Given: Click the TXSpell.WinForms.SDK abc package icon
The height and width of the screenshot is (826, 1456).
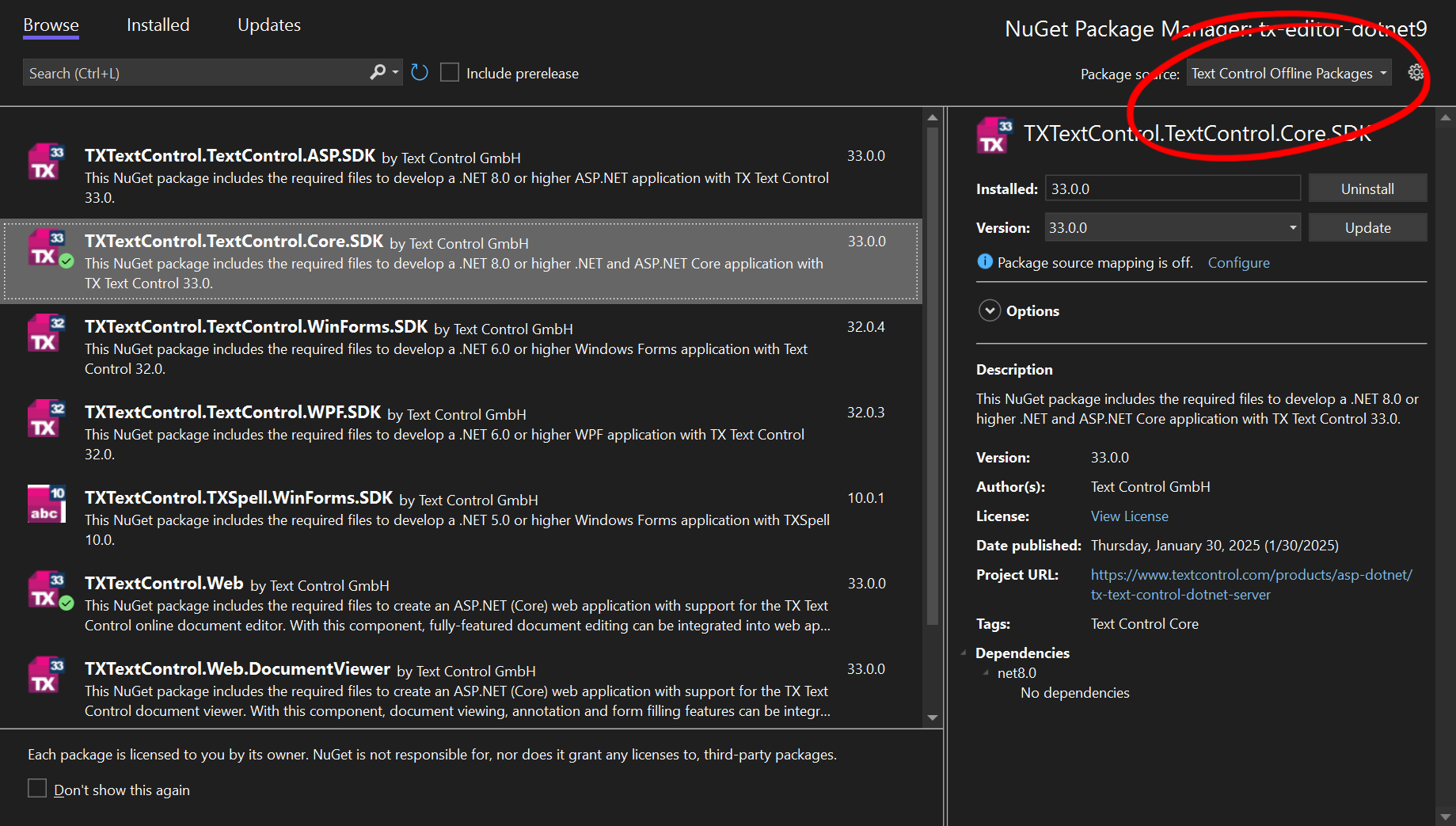Looking at the screenshot, I should [x=46, y=504].
